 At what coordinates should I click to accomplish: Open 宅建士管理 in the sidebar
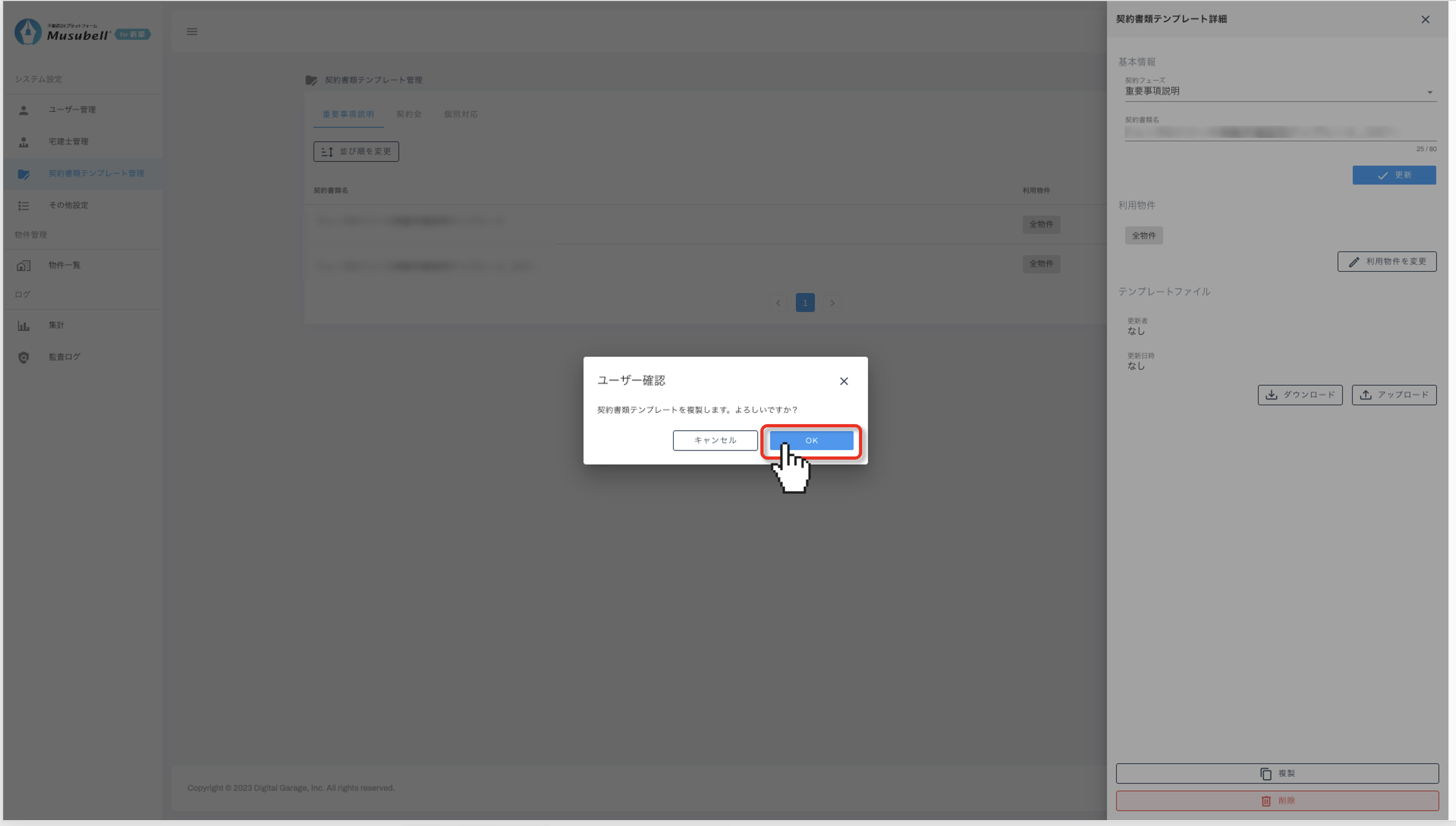click(68, 141)
